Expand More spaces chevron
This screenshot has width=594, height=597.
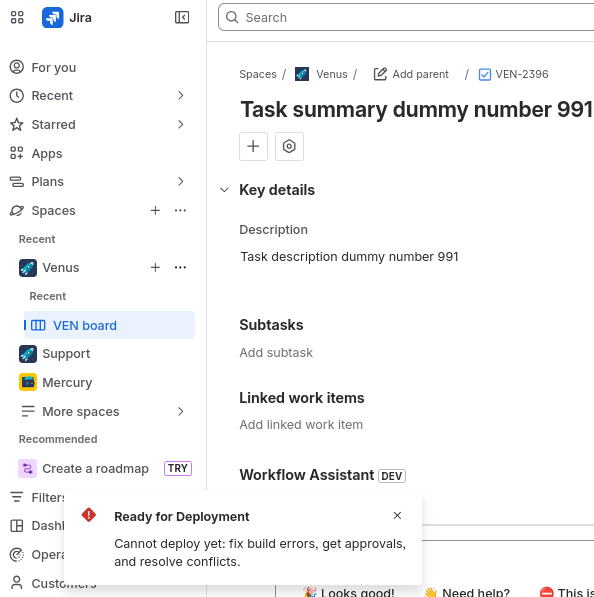(181, 412)
